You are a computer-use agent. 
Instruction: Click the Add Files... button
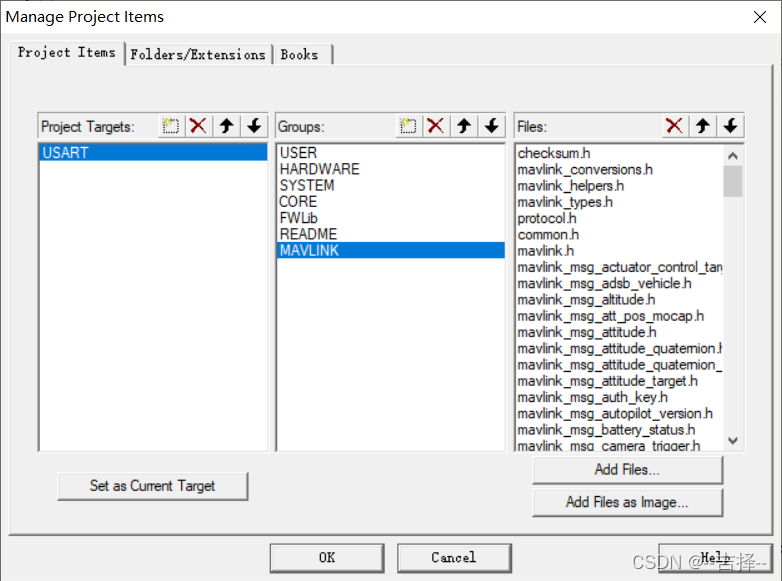click(627, 470)
